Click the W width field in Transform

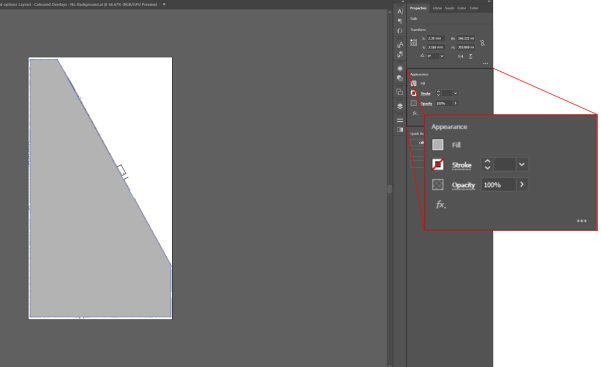[466, 38]
